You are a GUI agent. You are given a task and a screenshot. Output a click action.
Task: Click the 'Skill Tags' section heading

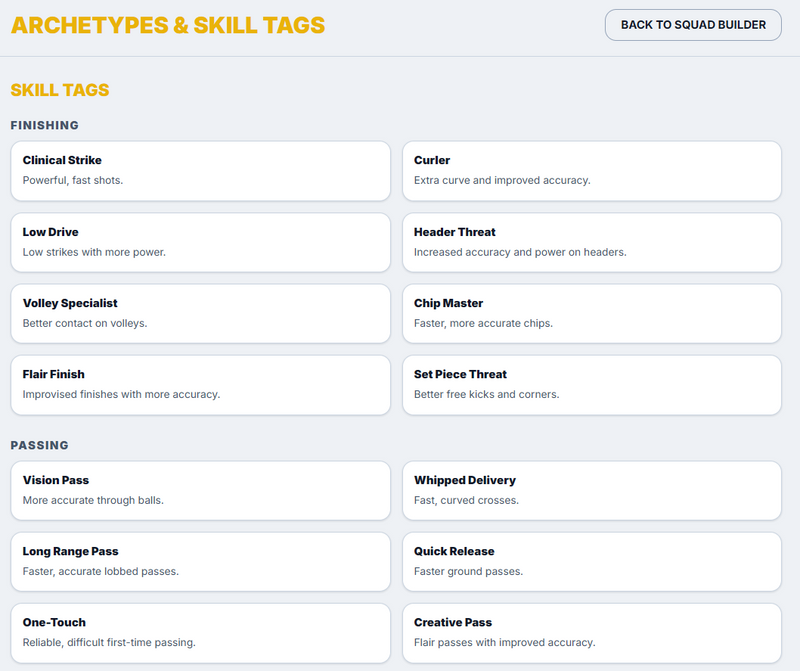(x=60, y=90)
